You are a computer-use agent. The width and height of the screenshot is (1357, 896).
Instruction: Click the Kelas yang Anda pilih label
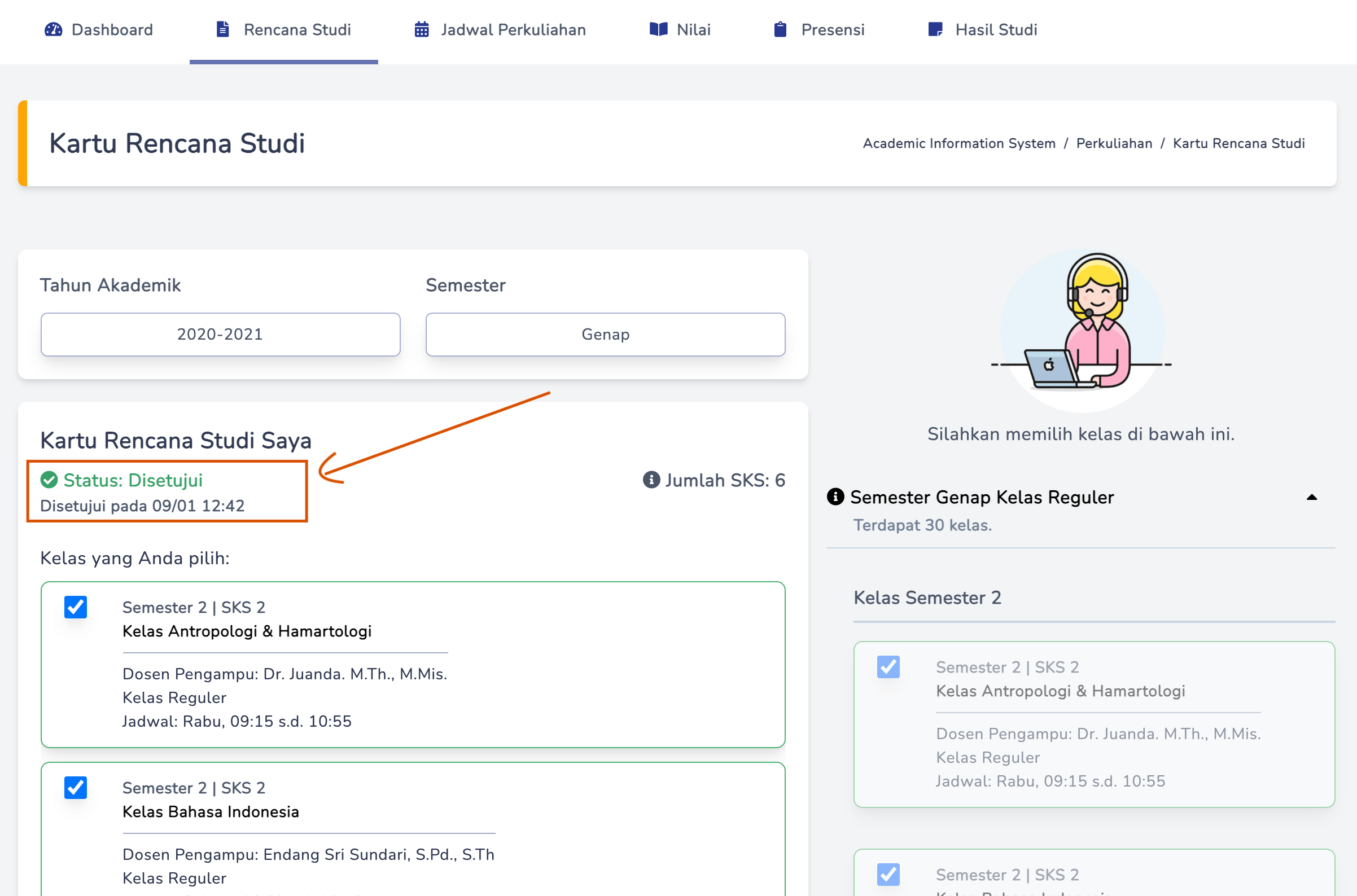point(135,558)
